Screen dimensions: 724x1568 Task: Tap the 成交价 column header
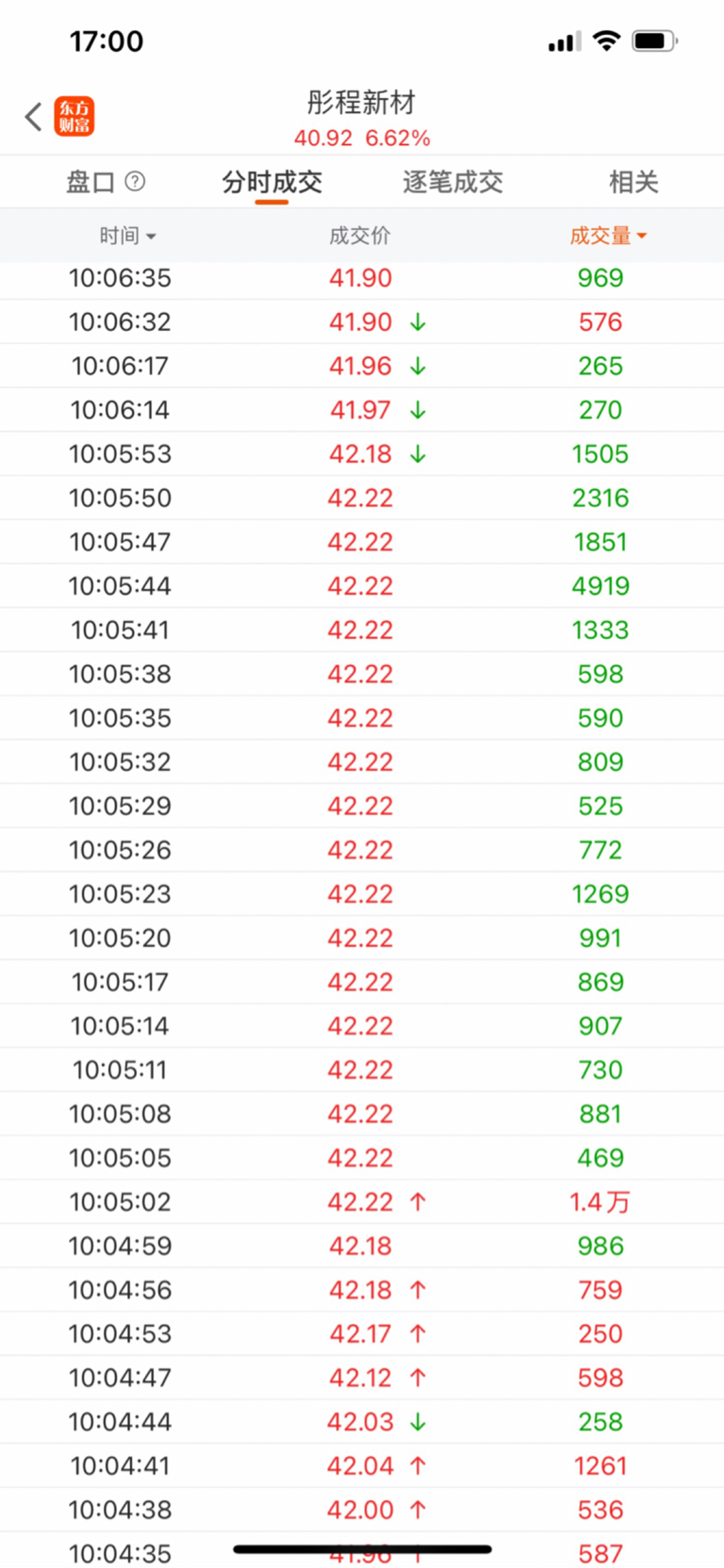[359, 236]
